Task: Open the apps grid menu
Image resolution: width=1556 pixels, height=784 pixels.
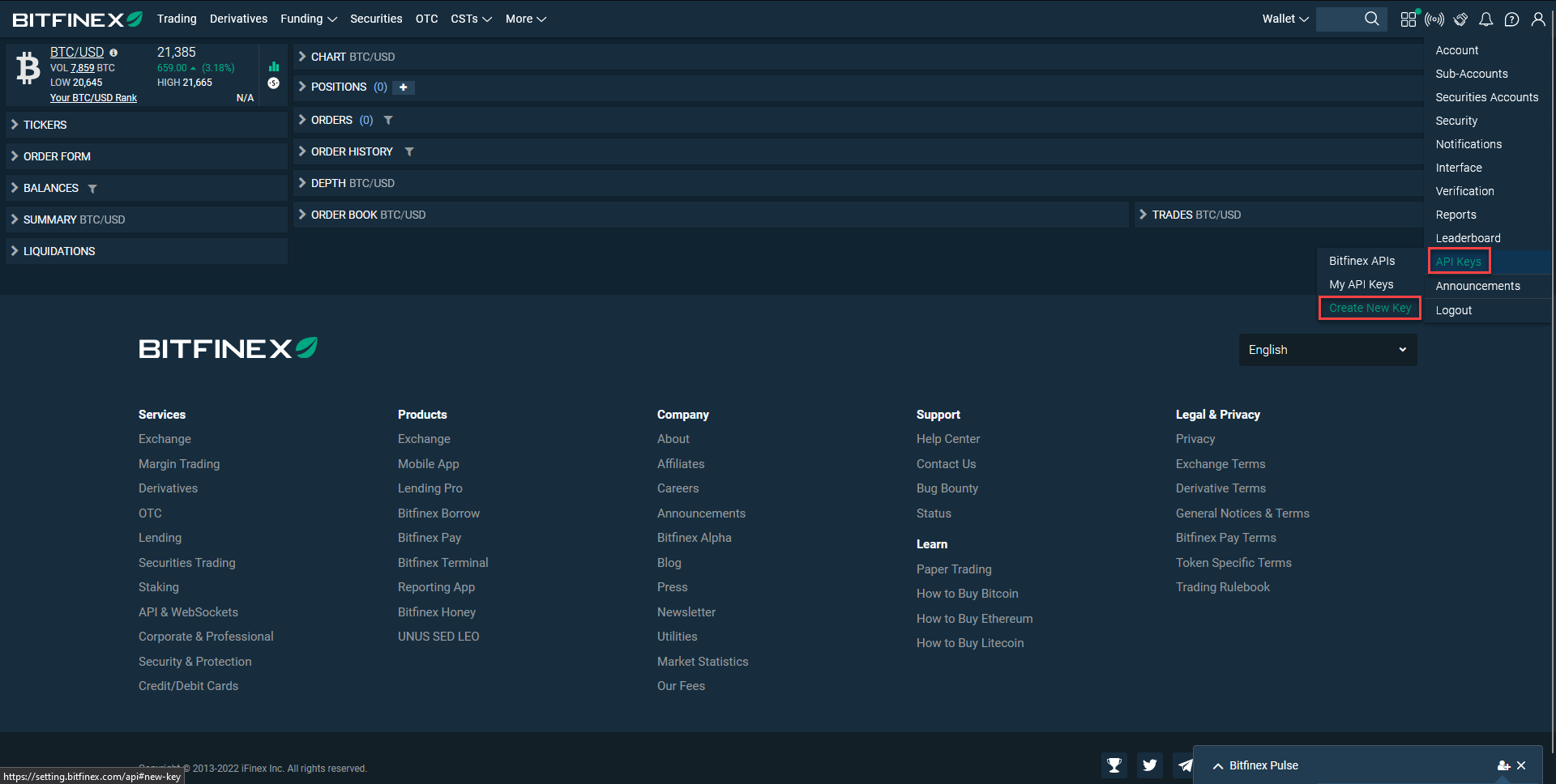Action: [x=1408, y=19]
